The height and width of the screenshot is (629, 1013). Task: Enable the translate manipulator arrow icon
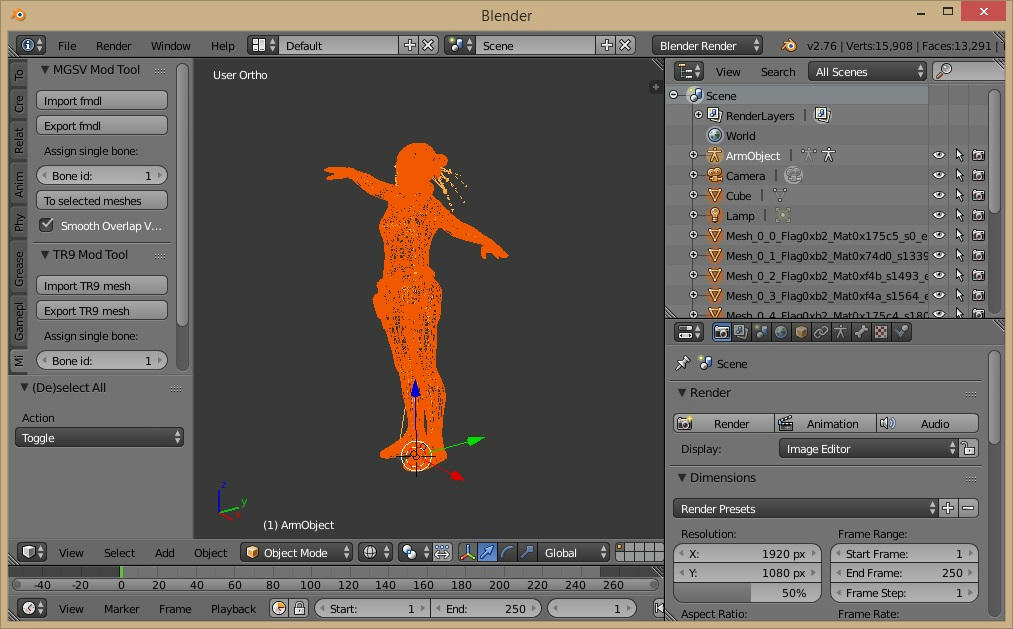(x=487, y=552)
